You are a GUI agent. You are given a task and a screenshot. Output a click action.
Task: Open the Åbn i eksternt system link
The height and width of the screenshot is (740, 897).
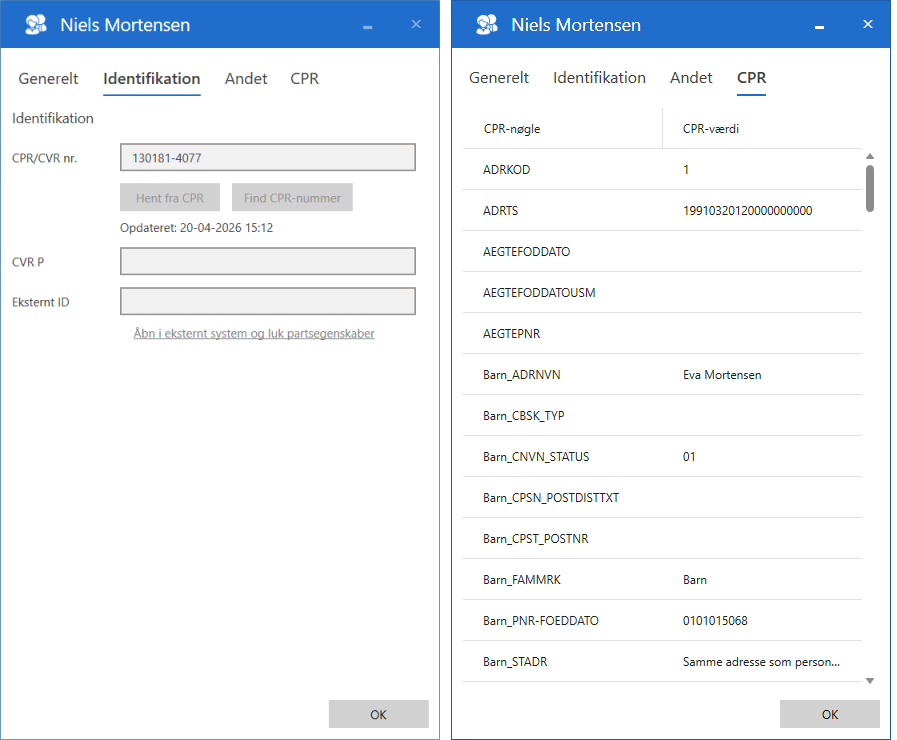point(254,333)
